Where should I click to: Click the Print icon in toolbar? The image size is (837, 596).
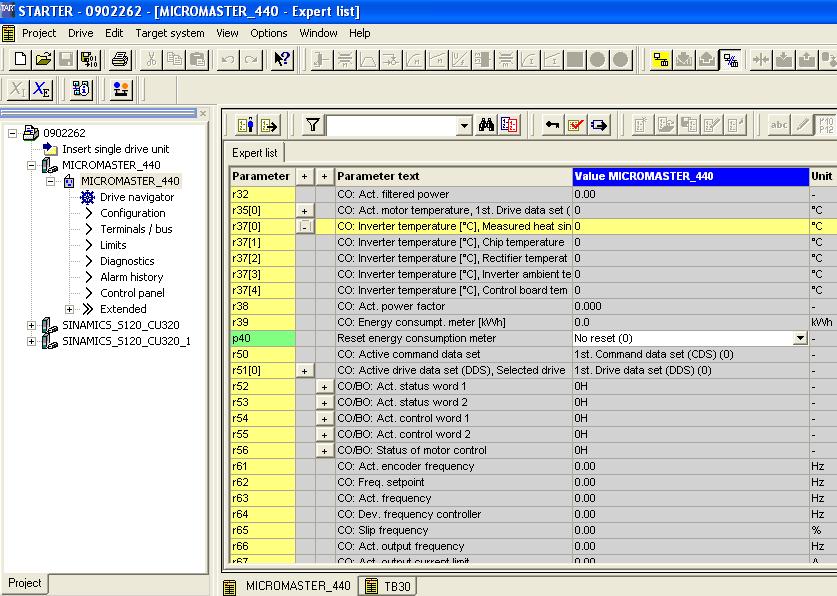coord(120,59)
